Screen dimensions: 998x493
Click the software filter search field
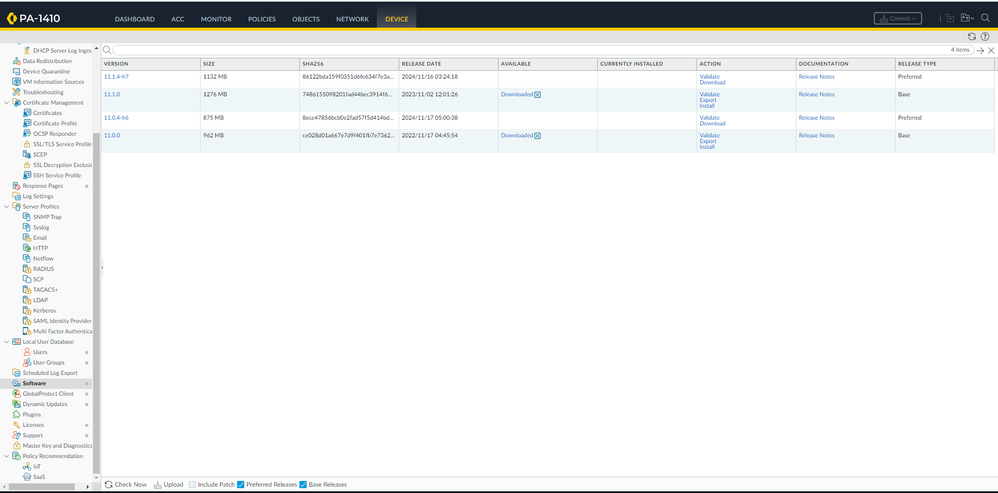tap(530, 50)
